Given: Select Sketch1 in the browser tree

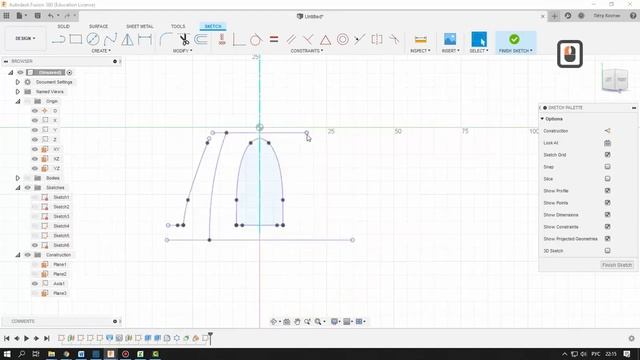Looking at the screenshot, I should point(61,197).
